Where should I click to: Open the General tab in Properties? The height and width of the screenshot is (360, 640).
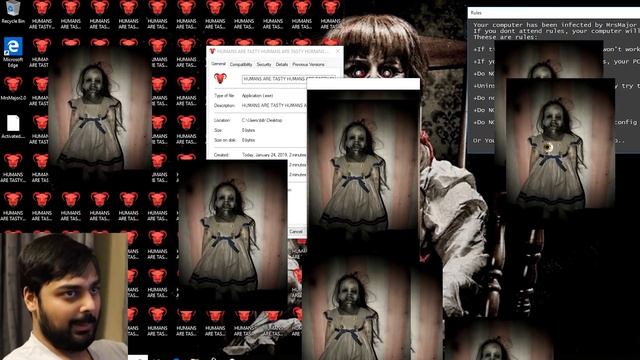[218, 64]
